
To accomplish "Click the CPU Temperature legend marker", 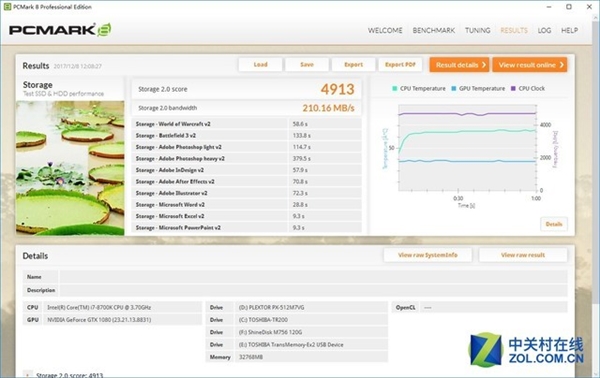I will tap(395, 88).
